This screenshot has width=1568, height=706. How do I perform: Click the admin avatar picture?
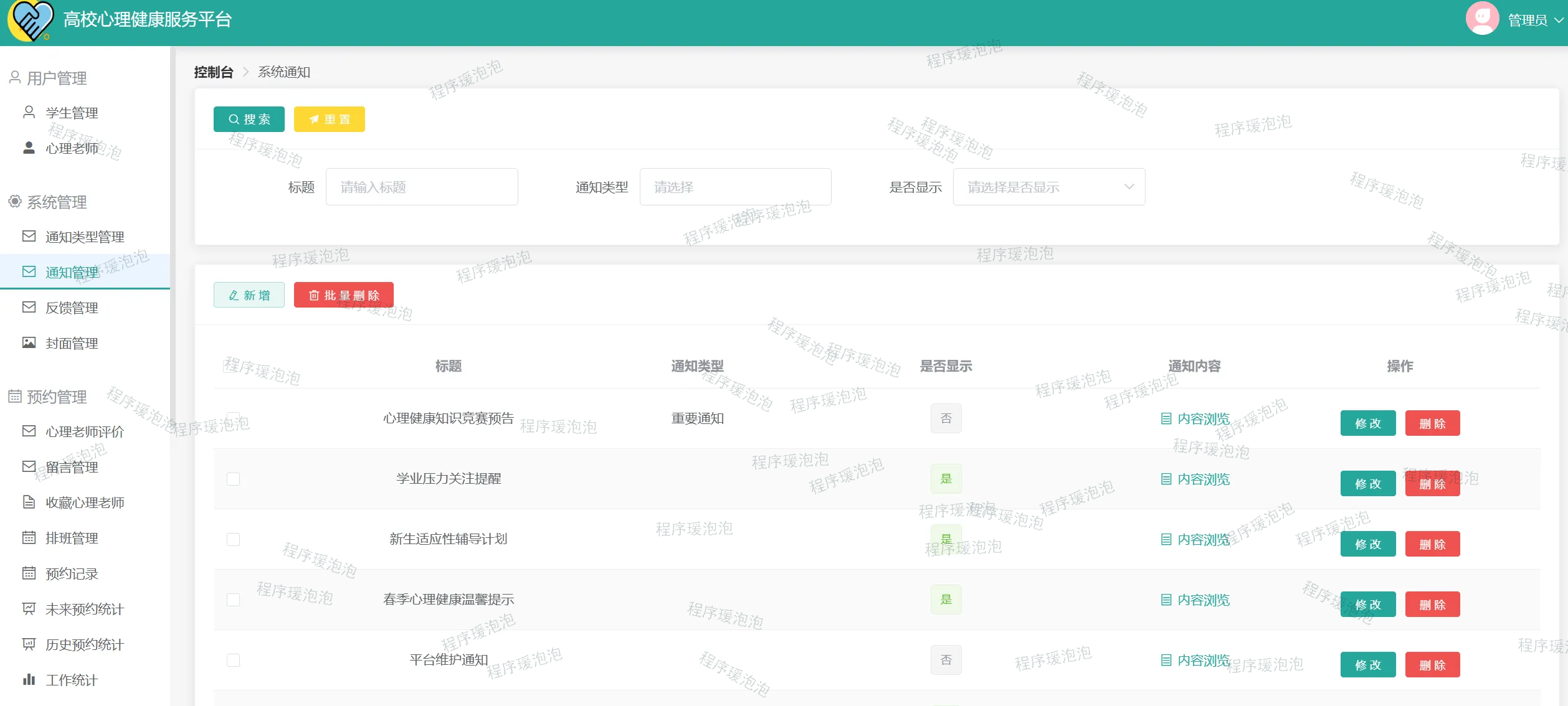1482,19
